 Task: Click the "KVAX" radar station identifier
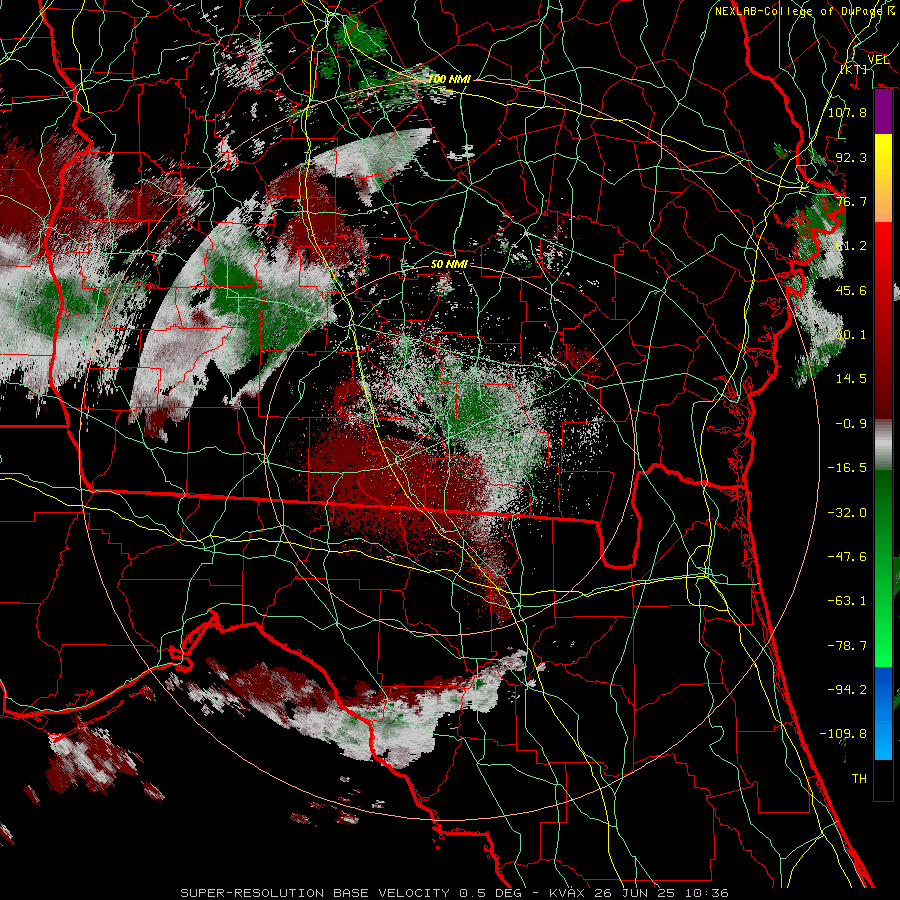coord(566,893)
